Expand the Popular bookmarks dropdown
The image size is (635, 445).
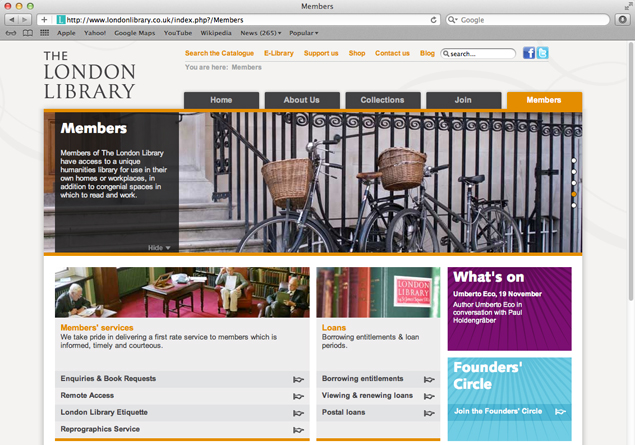(304, 33)
